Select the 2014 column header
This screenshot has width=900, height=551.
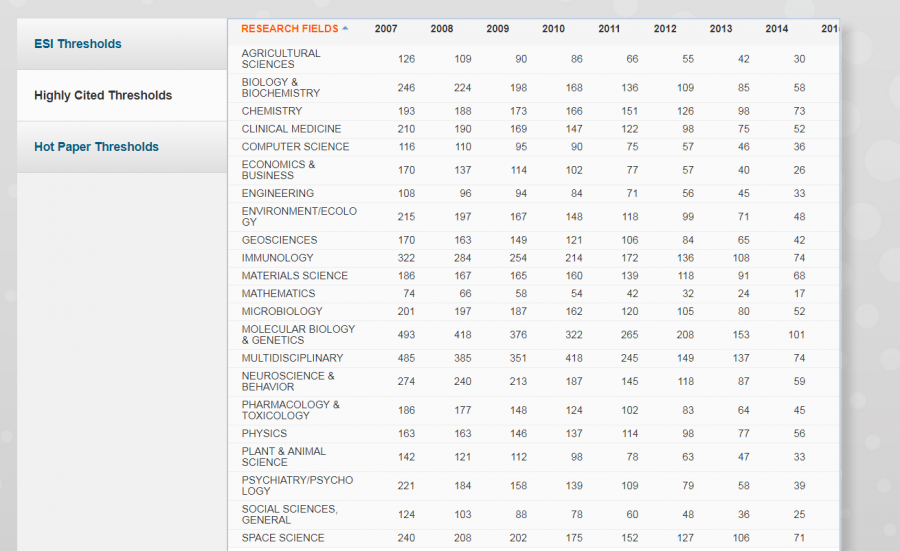777,29
